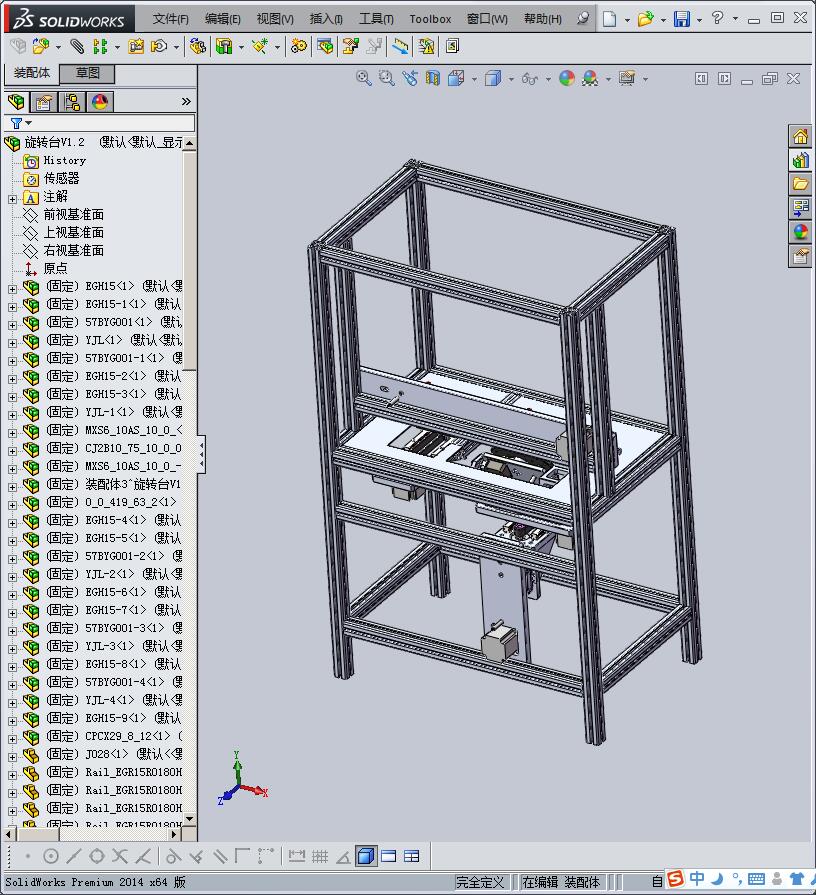Screen dimensions: 816x895
Task: Open the DisplayManager tab icon
Action: [100, 102]
